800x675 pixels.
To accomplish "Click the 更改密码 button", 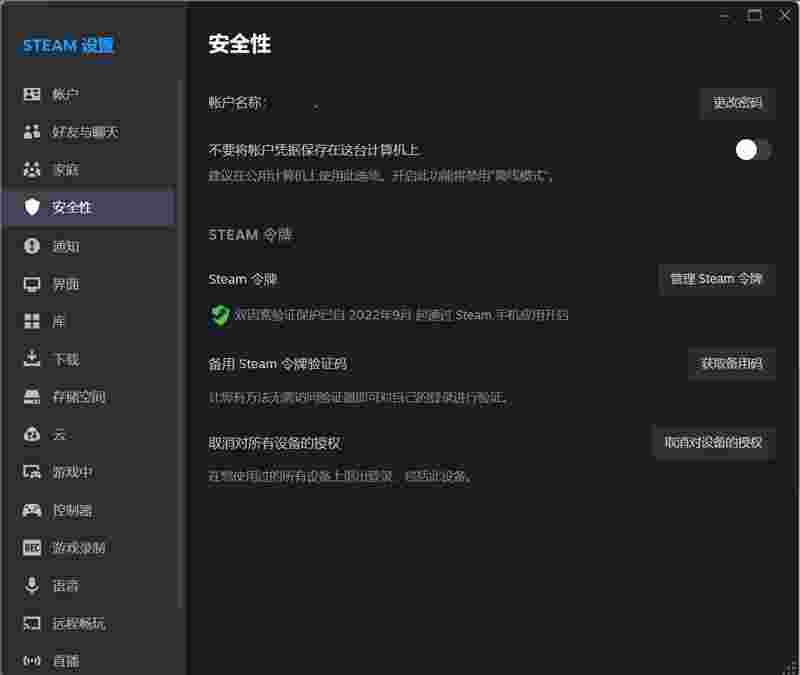I will (738, 104).
